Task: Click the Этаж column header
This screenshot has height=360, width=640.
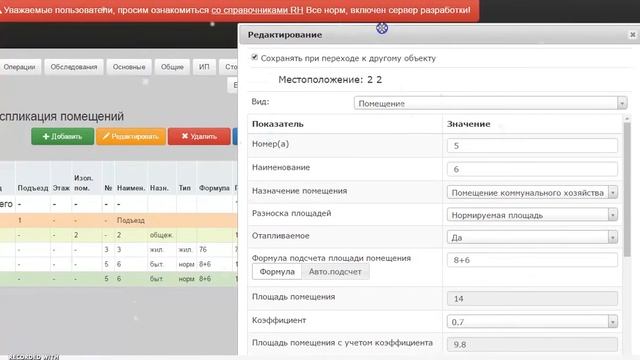Action: tap(61, 188)
